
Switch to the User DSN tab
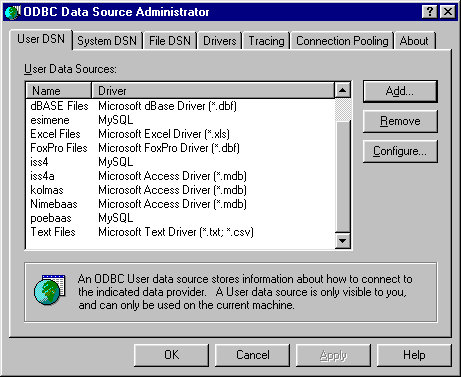(x=41, y=39)
